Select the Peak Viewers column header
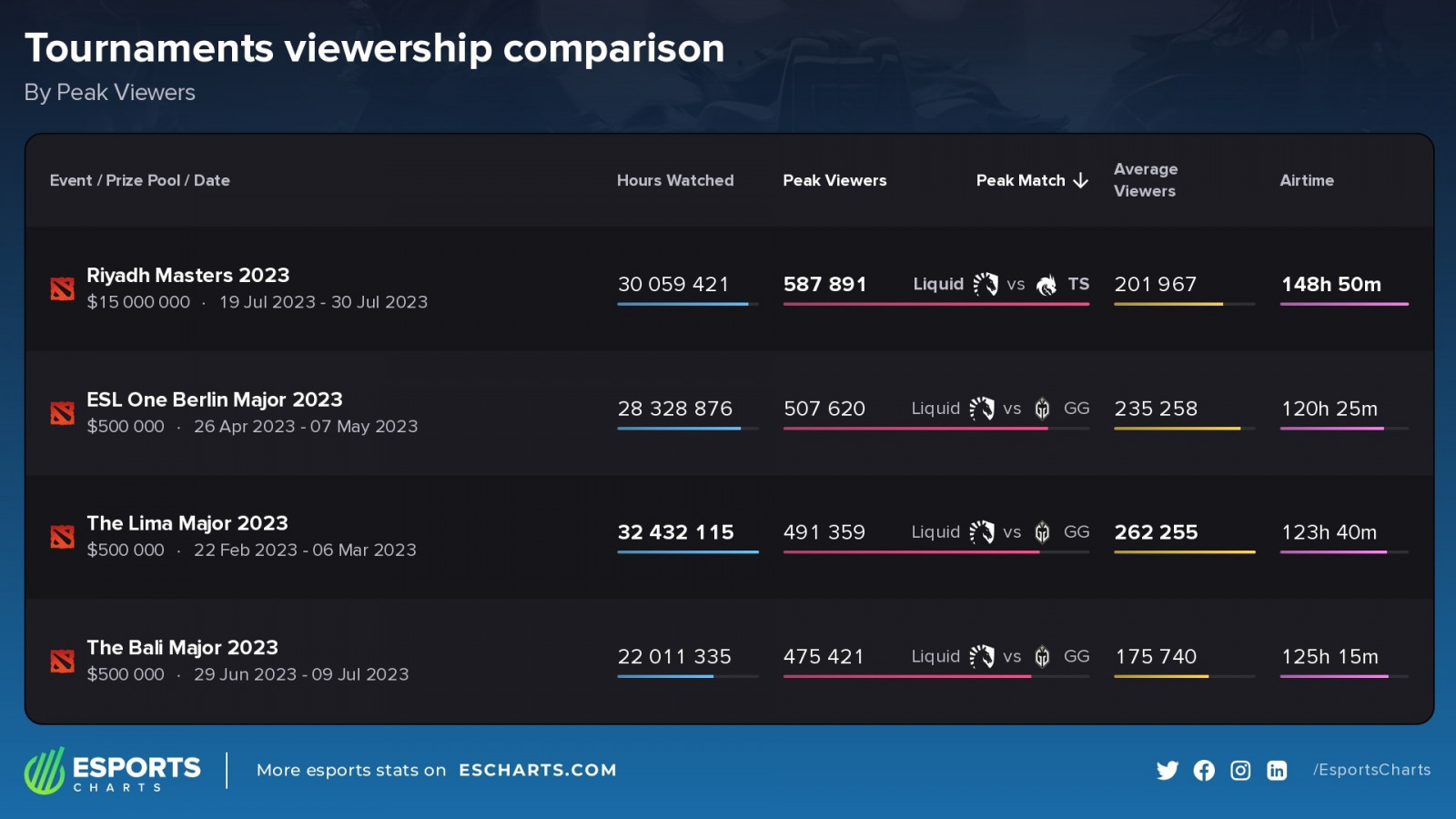Viewport: 1456px width, 819px height. click(834, 180)
